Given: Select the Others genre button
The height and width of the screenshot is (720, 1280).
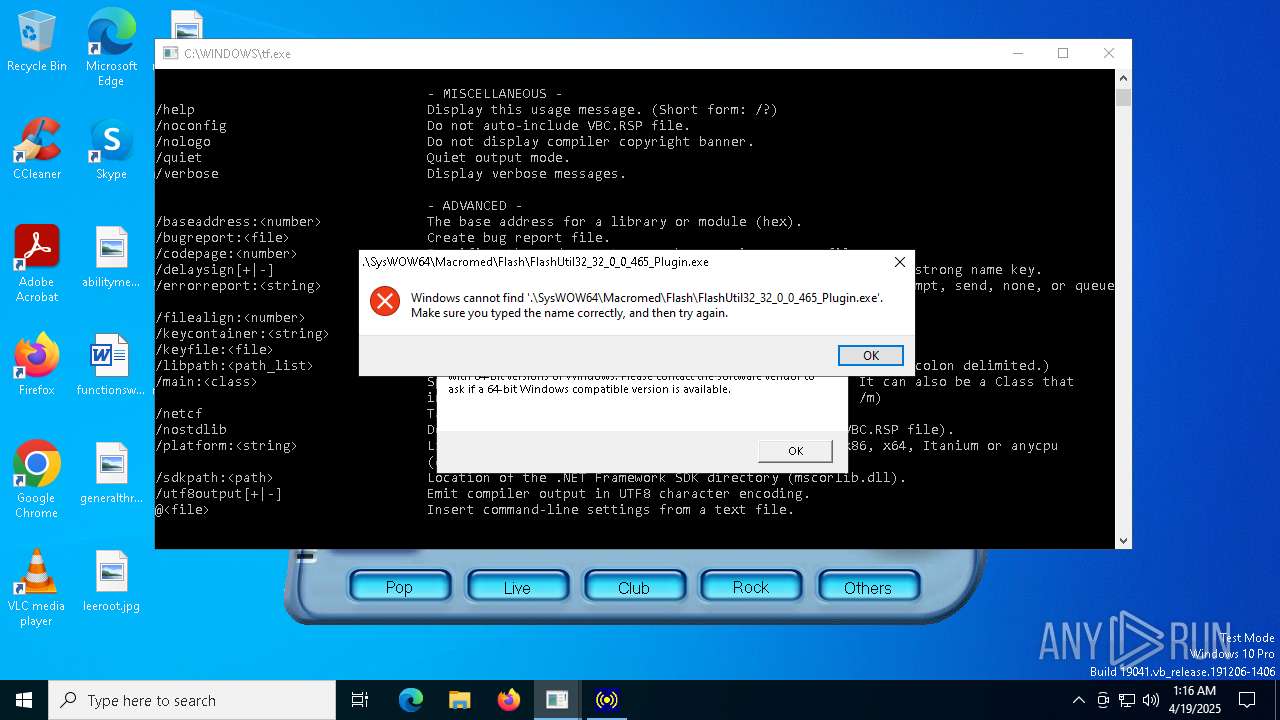Looking at the screenshot, I should (868, 587).
